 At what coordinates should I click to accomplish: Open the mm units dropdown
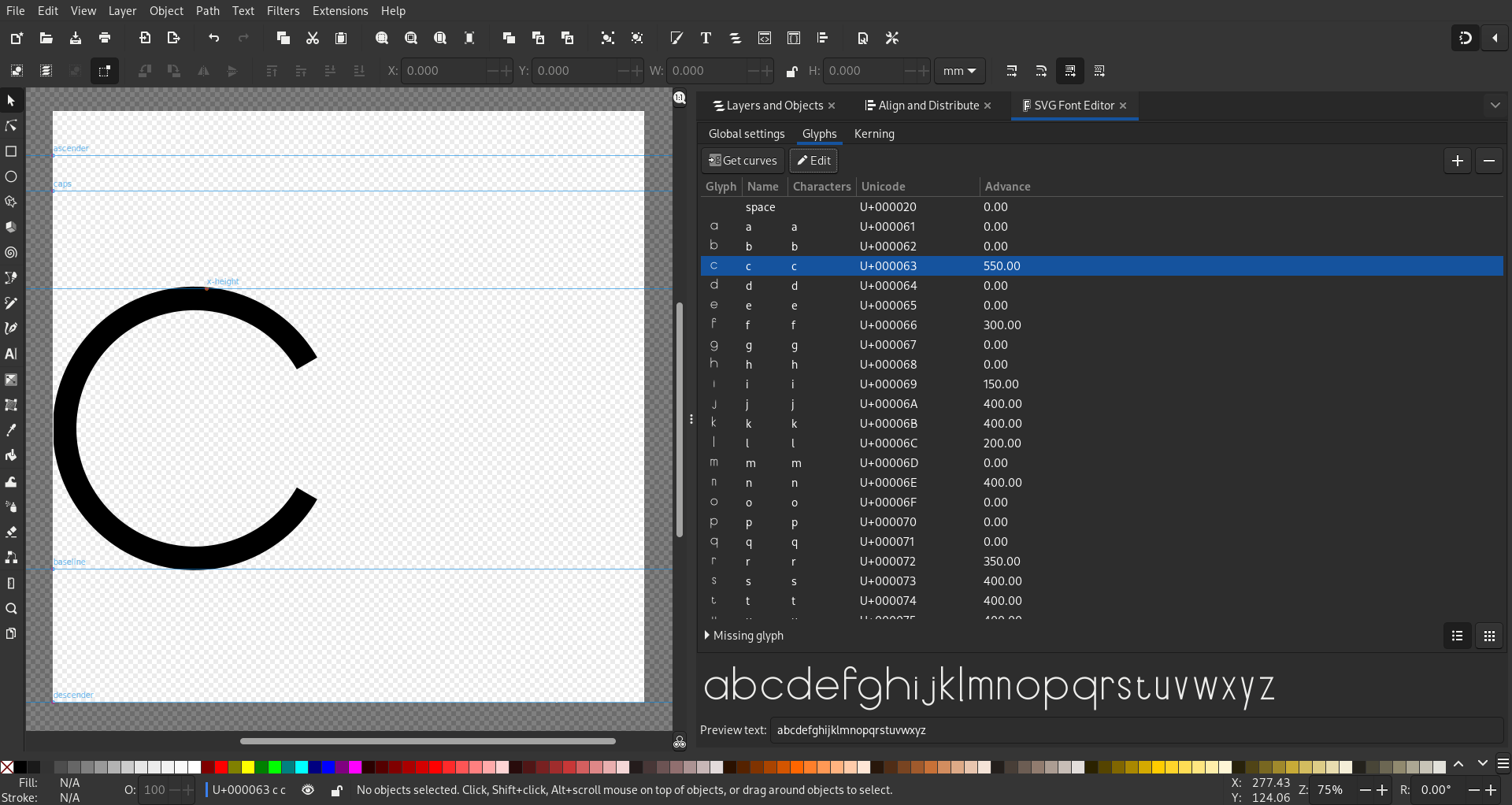[959, 71]
